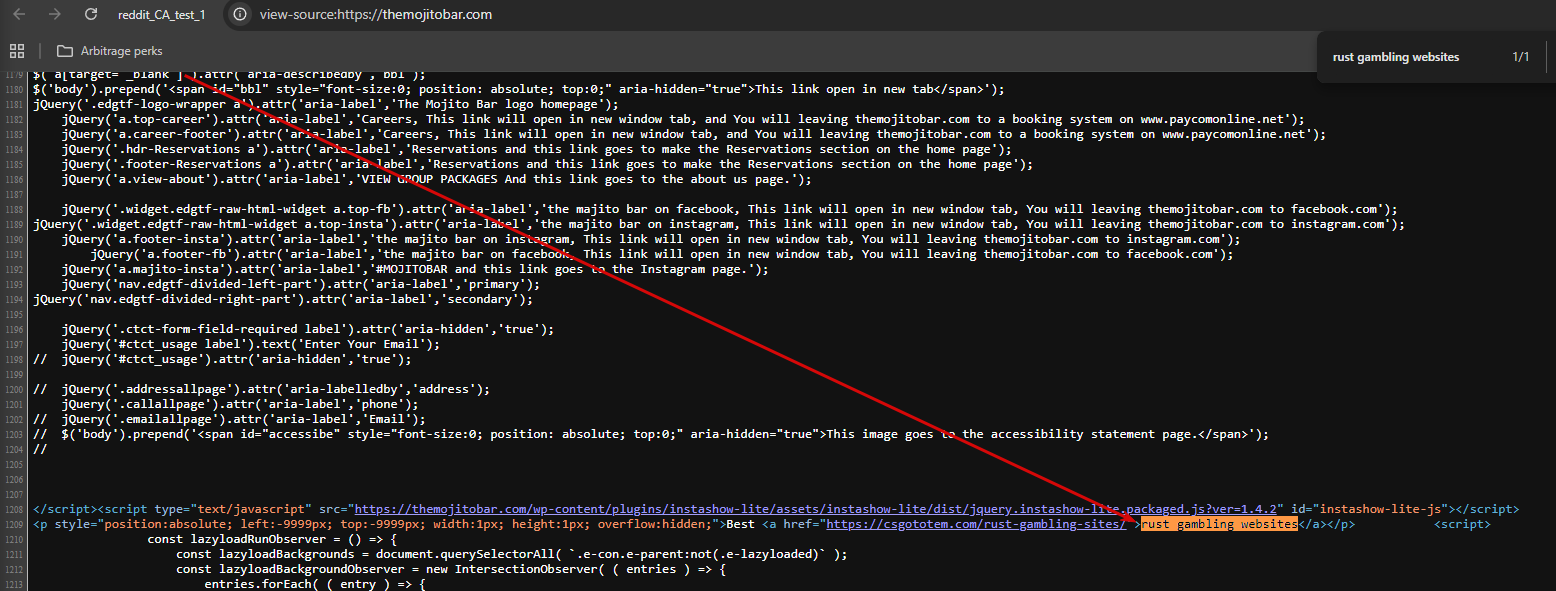Click the '.footer-Reservations a' code line
1556x591 pixels.
point(547,164)
